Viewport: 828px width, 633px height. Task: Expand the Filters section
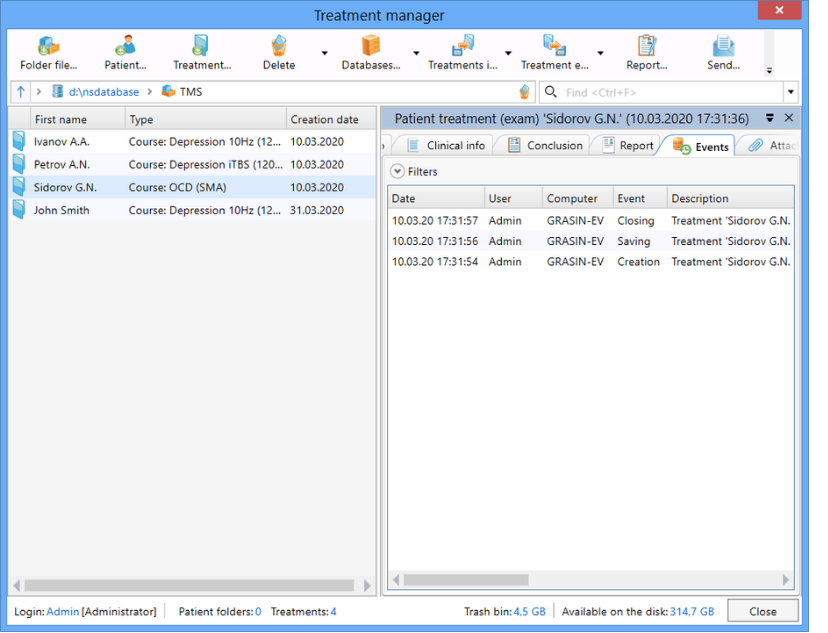coord(397,172)
